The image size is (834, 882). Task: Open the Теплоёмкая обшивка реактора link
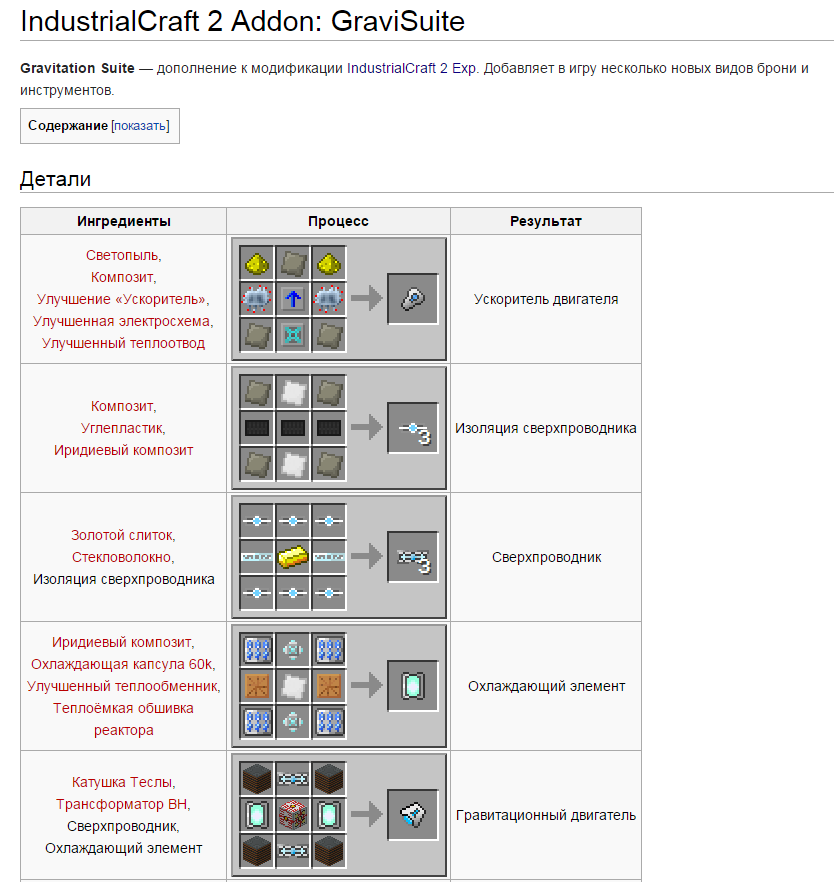(x=123, y=719)
